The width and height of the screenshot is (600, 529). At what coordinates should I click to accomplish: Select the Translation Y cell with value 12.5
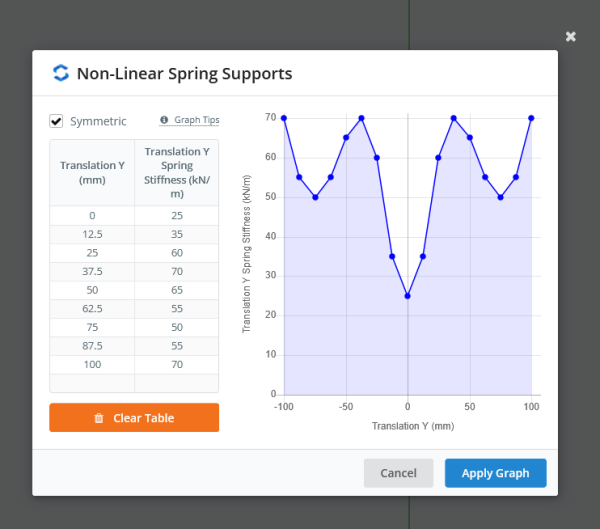point(92,235)
